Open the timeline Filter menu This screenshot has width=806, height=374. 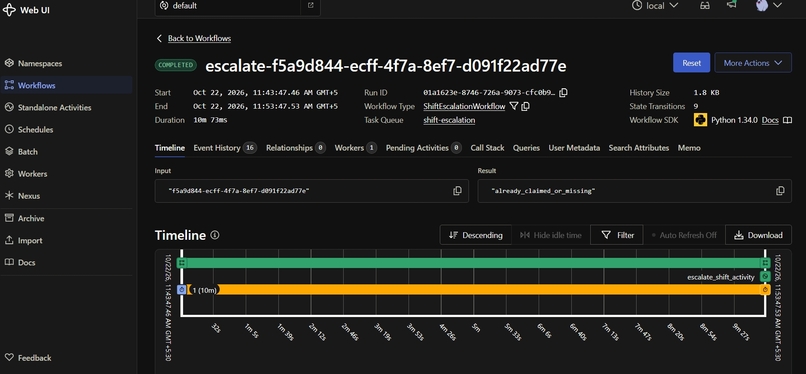[x=617, y=235]
